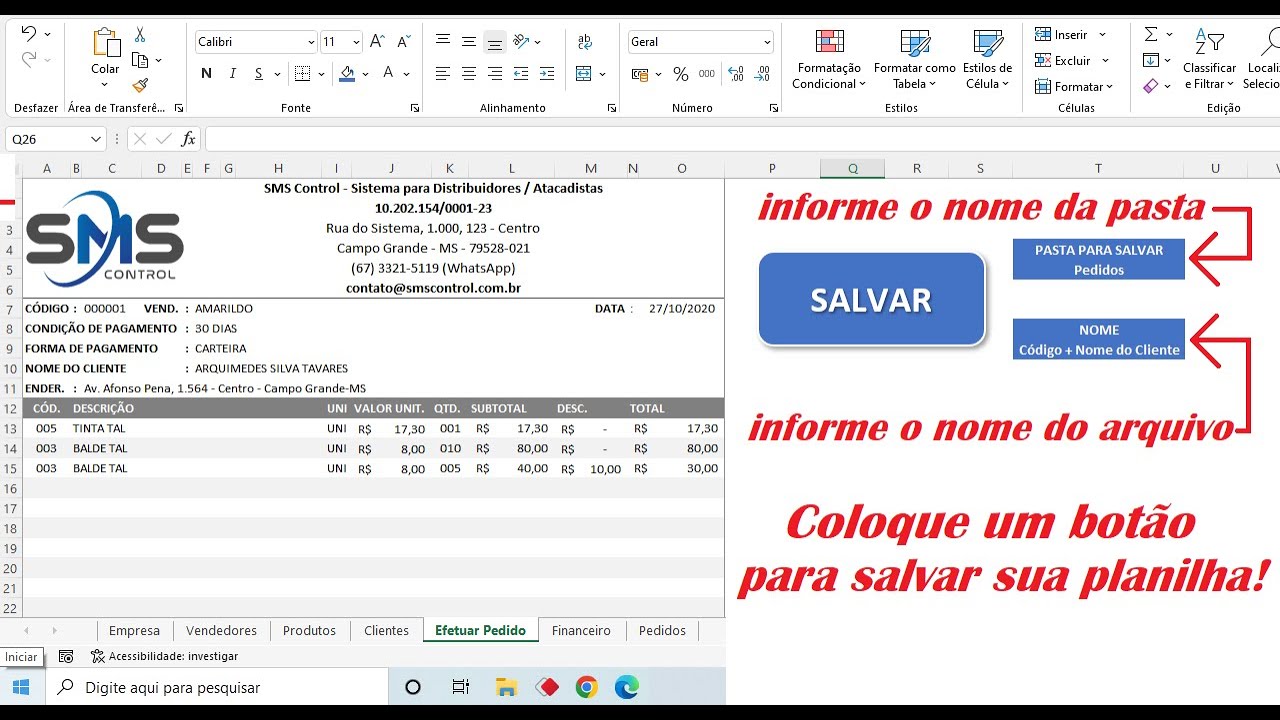Click the Copy icon
This screenshot has height=720, width=1280.
[140, 60]
